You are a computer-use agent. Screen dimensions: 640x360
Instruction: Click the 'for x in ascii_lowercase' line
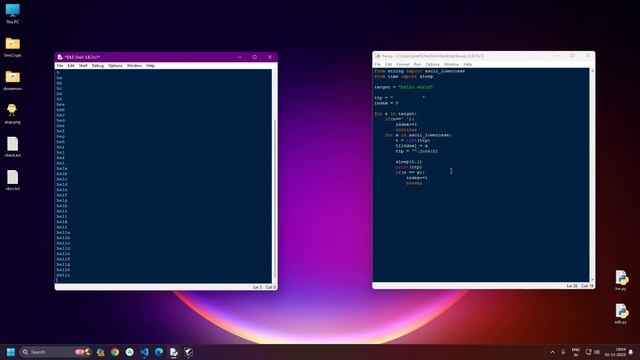(418, 135)
